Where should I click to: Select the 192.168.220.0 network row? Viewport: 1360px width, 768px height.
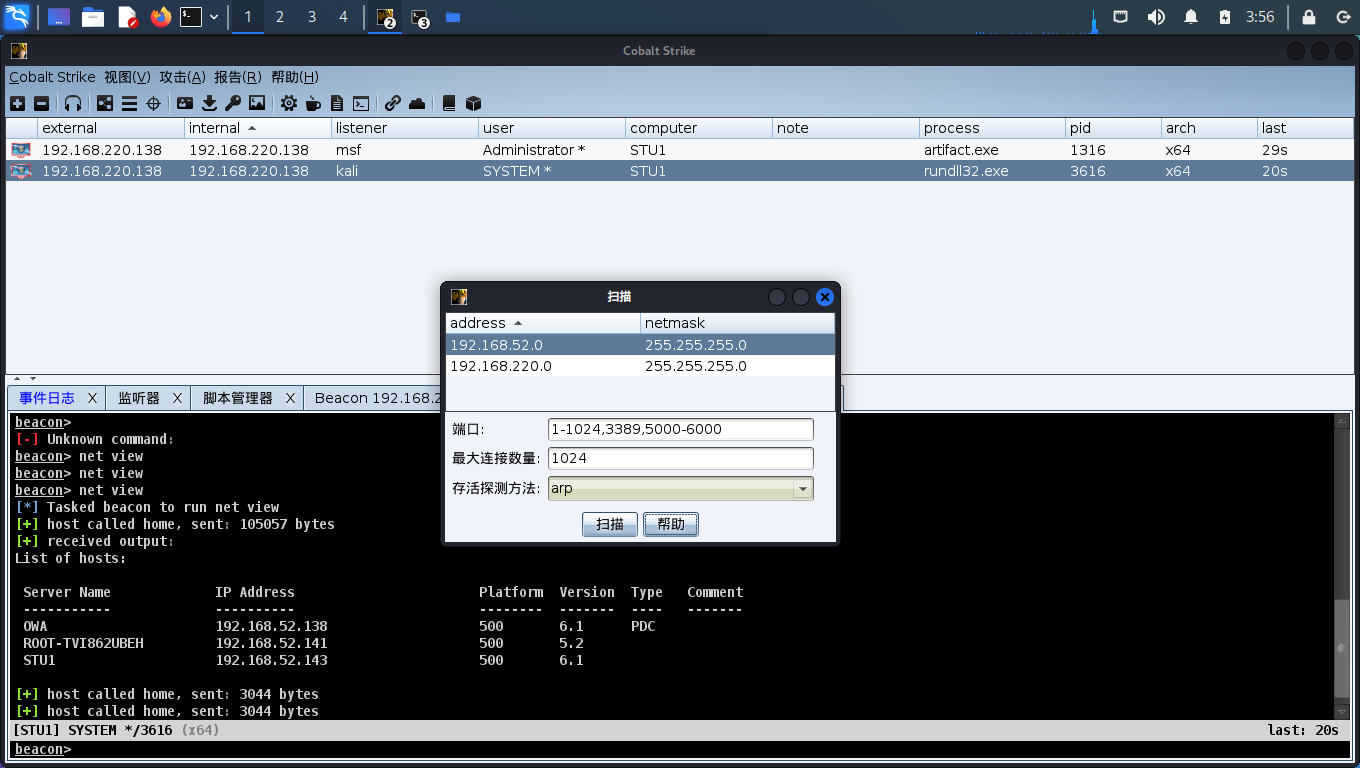click(640, 366)
